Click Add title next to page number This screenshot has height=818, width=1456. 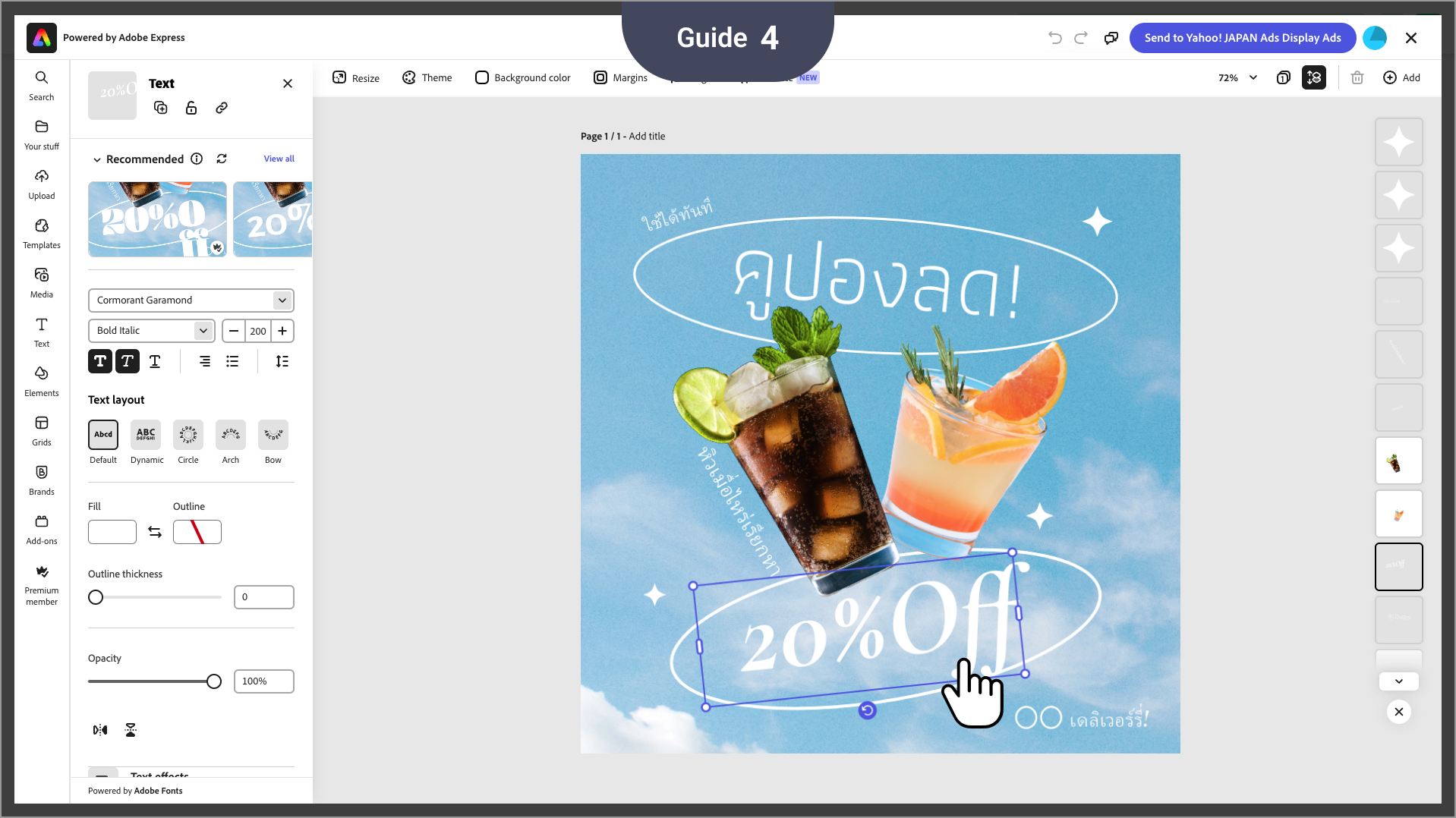click(647, 137)
